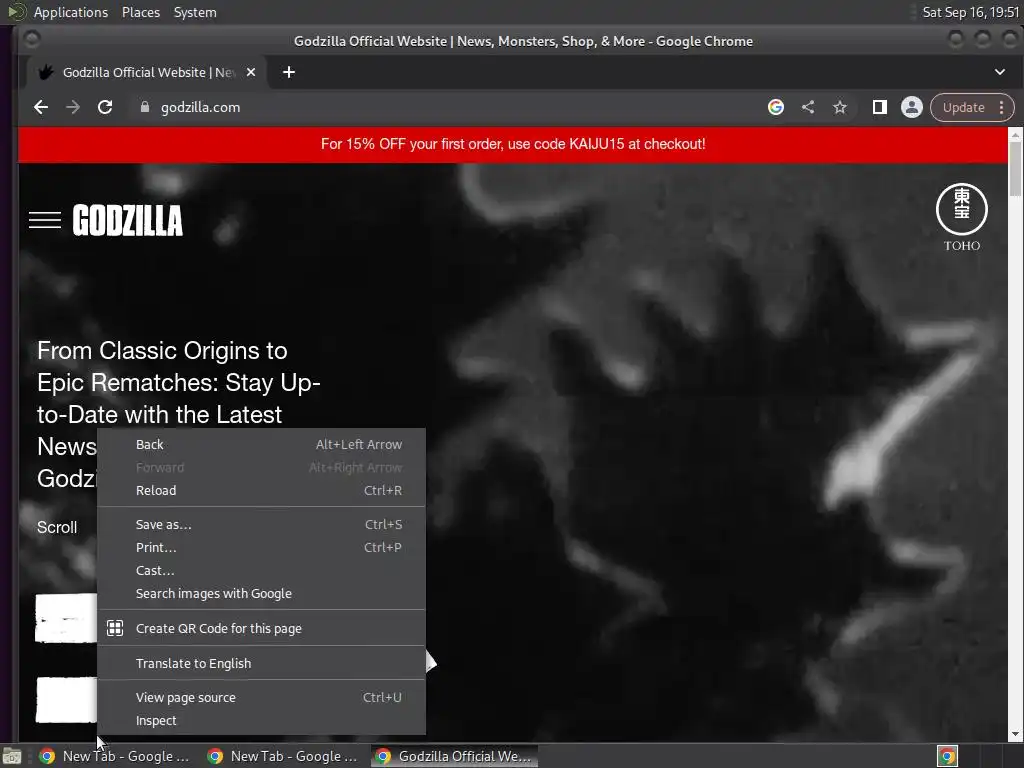The height and width of the screenshot is (768, 1024).
Task: Click the scrollbar down arrow
Action: pos(1015,734)
